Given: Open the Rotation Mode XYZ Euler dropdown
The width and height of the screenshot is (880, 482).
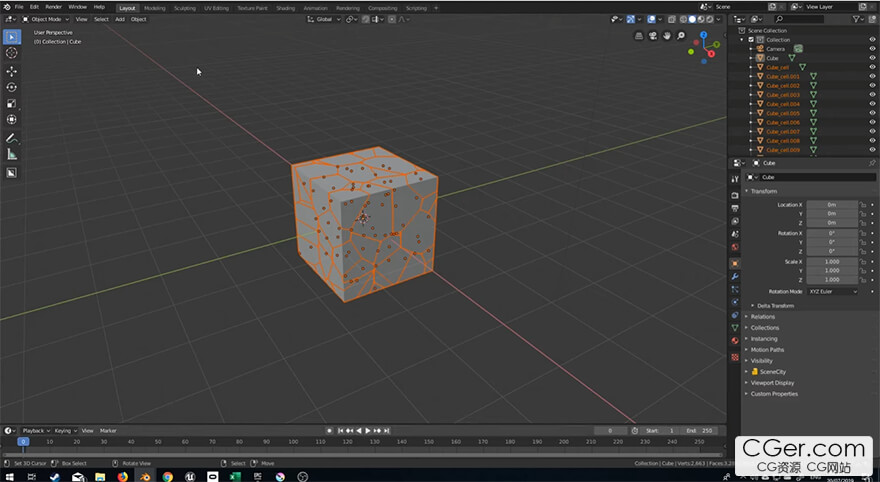Looking at the screenshot, I should (x=833, y=291).
